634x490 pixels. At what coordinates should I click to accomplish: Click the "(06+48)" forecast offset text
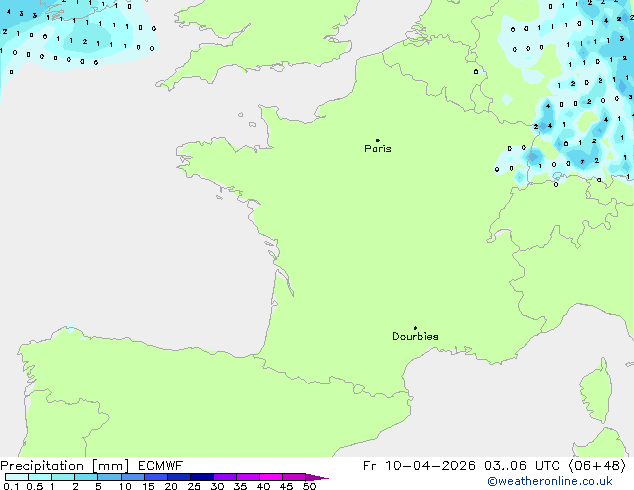[x=597, y=466]
